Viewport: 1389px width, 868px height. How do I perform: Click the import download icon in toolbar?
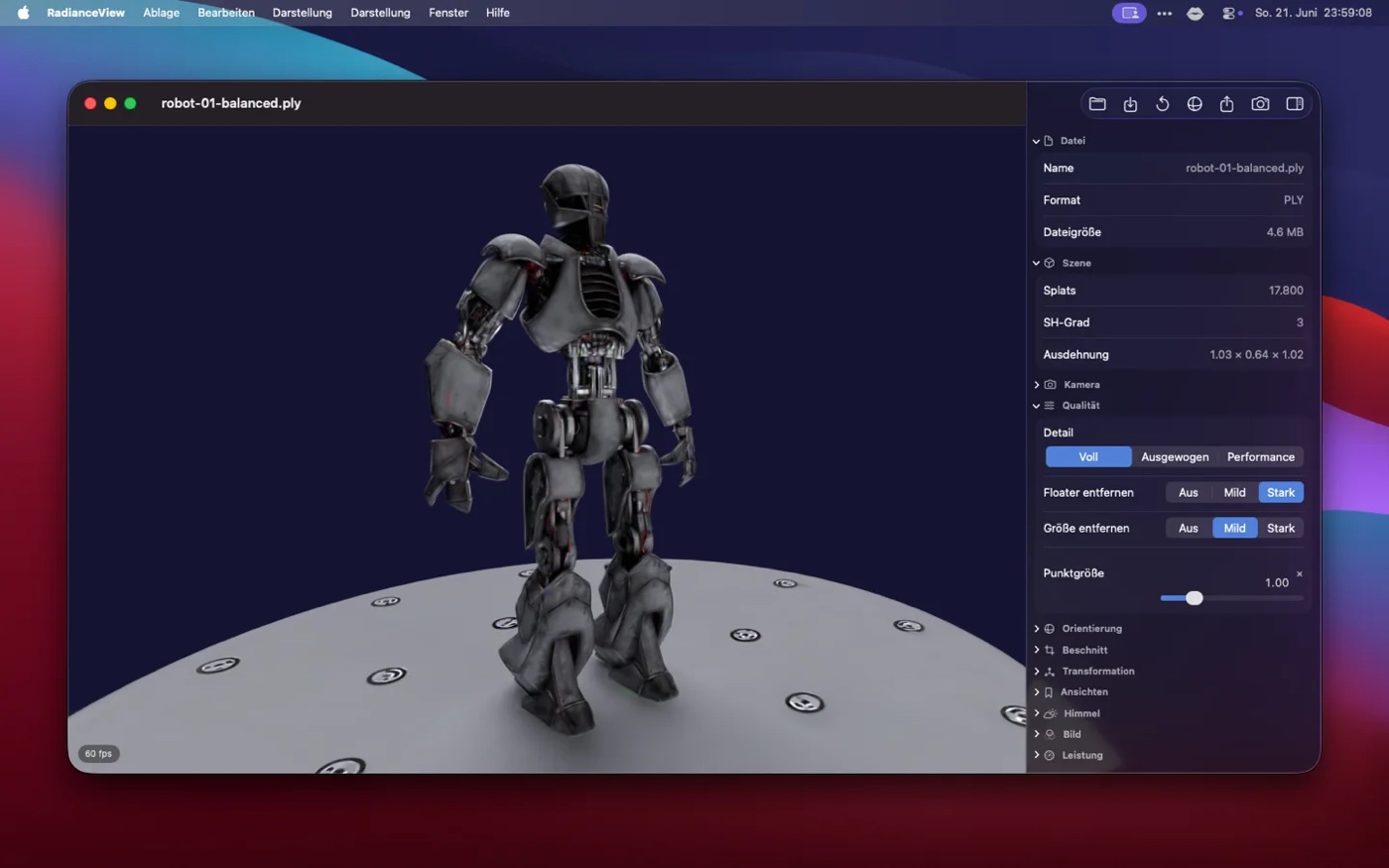coord(1130,104)
